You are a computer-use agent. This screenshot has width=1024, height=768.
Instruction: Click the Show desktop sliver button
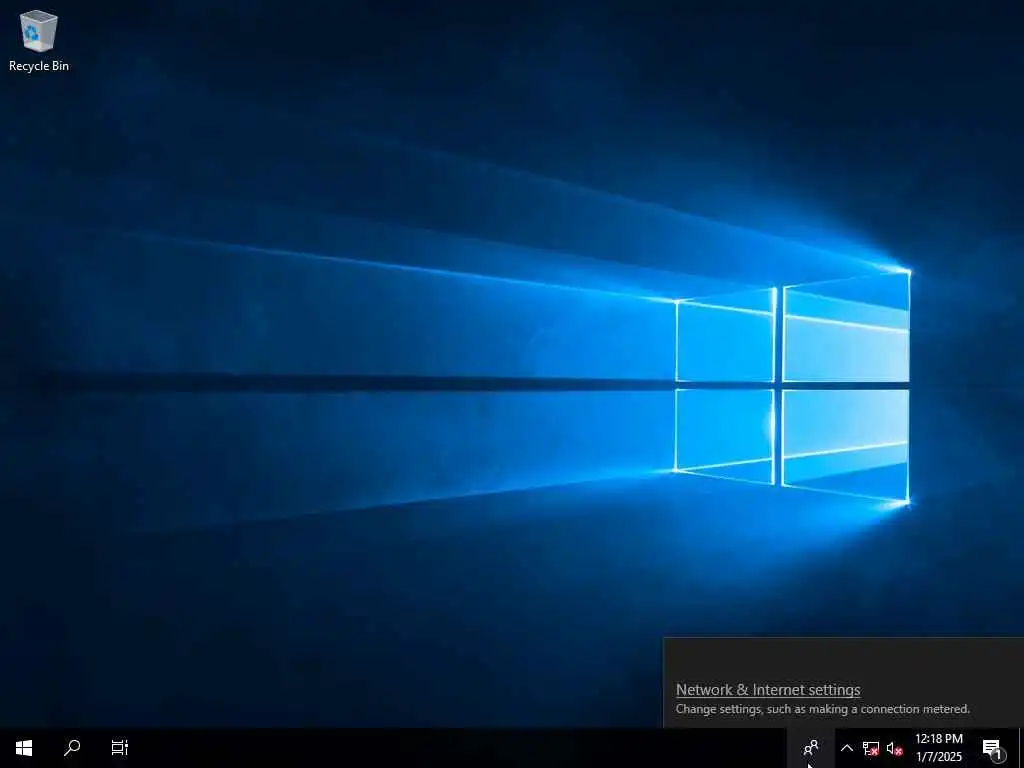pyautogui.click(x=1021, y=748)
